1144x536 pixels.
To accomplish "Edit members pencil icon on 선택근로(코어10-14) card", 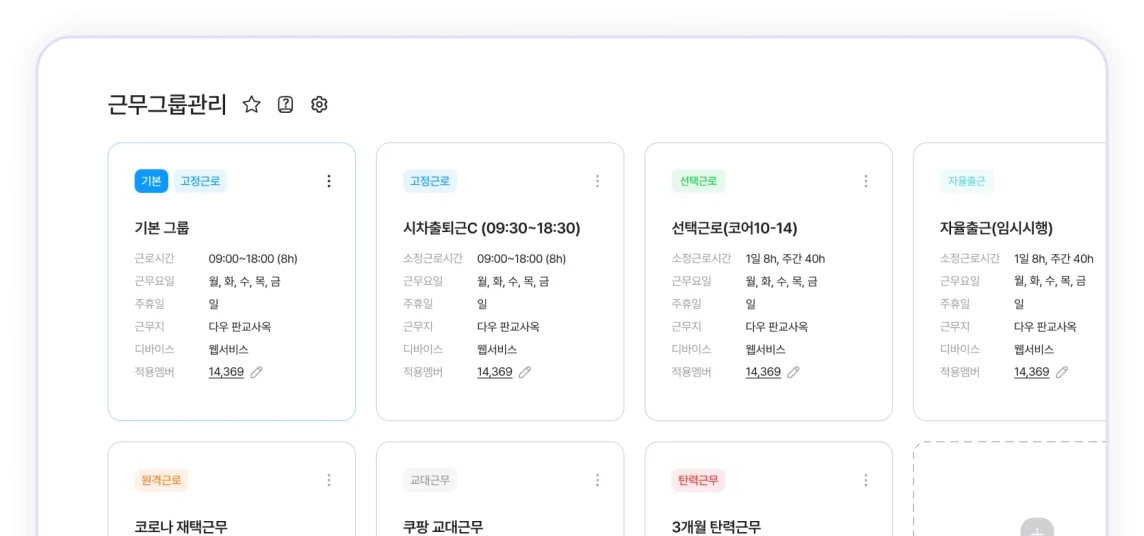I will coord(793,372).
